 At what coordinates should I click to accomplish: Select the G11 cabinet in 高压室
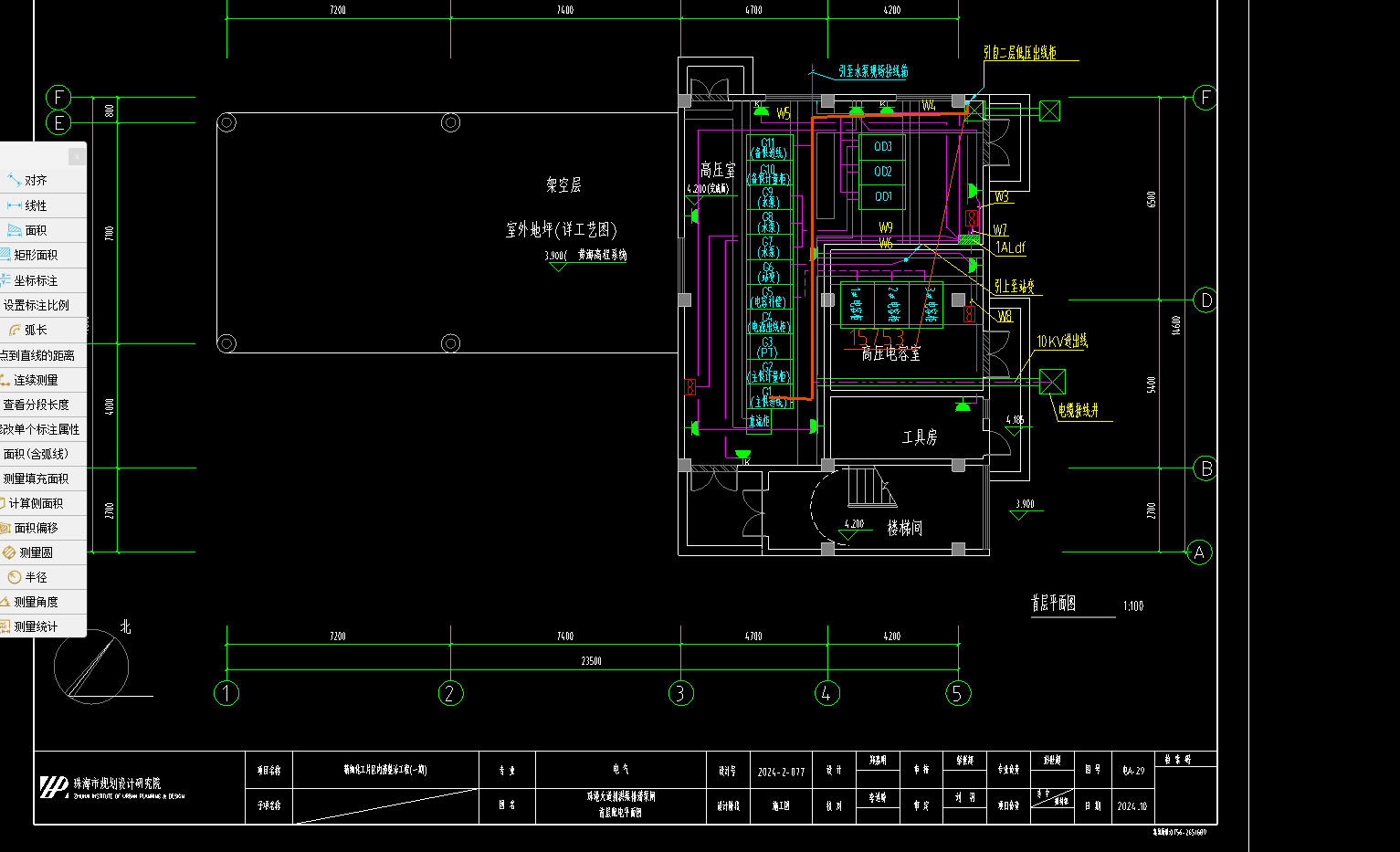tap(768, 148)
